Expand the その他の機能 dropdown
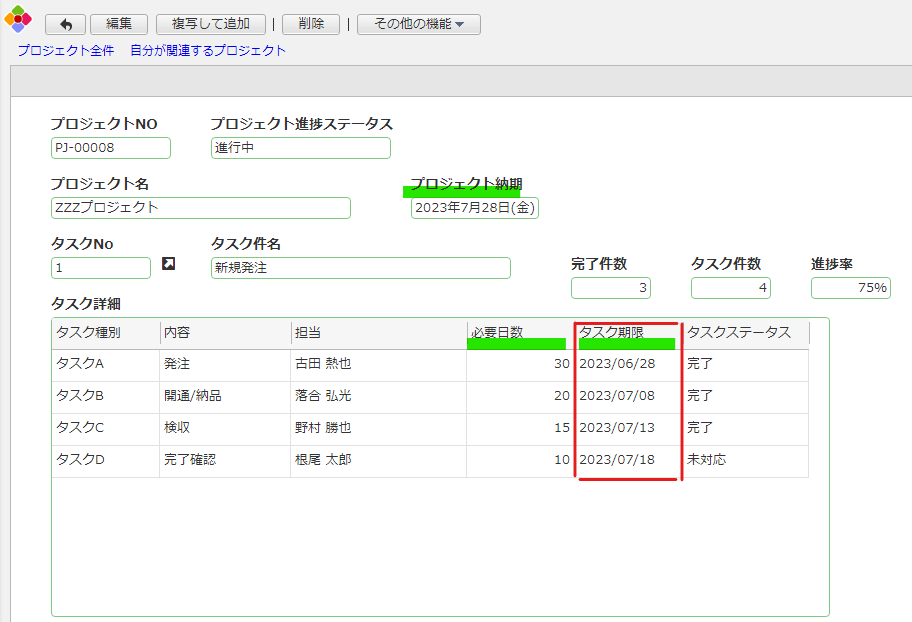The image size is (912, 622). (418, 25)
